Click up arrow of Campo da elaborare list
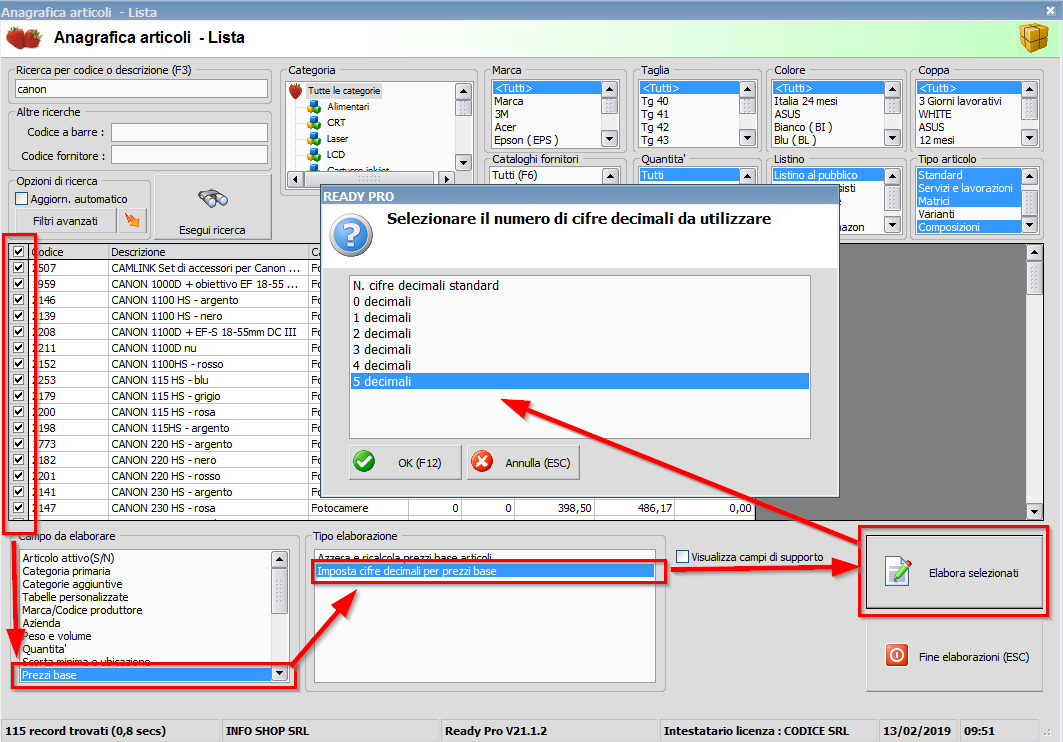 [279, 559]
